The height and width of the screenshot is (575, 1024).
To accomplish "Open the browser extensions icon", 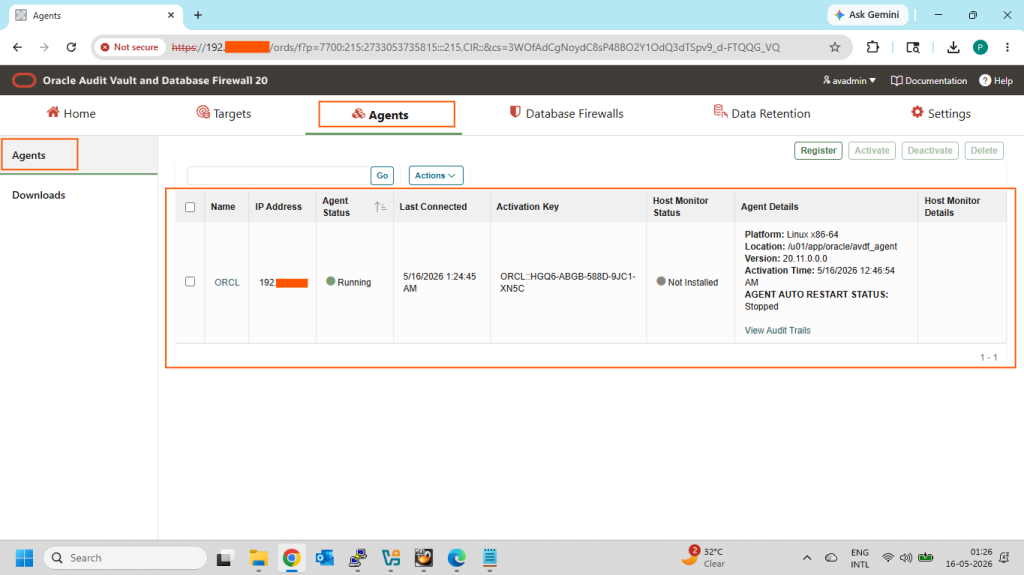I will click(872, 47).
